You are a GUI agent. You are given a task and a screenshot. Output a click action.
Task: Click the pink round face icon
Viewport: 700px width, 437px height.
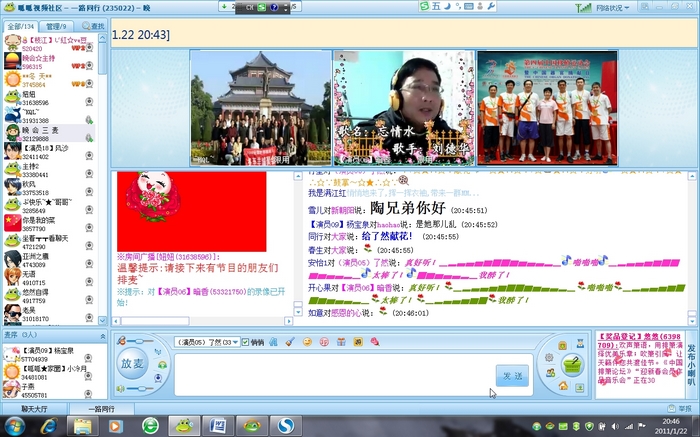point(324,342)
